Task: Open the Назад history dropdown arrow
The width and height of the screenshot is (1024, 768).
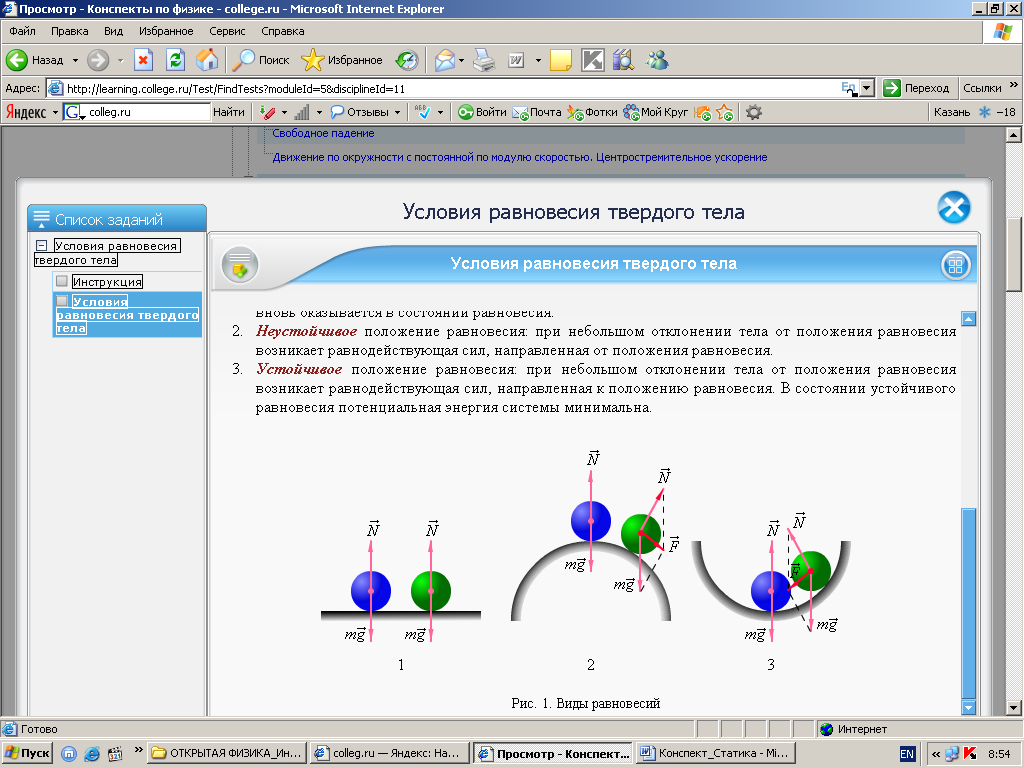Action: click(75, 60)
